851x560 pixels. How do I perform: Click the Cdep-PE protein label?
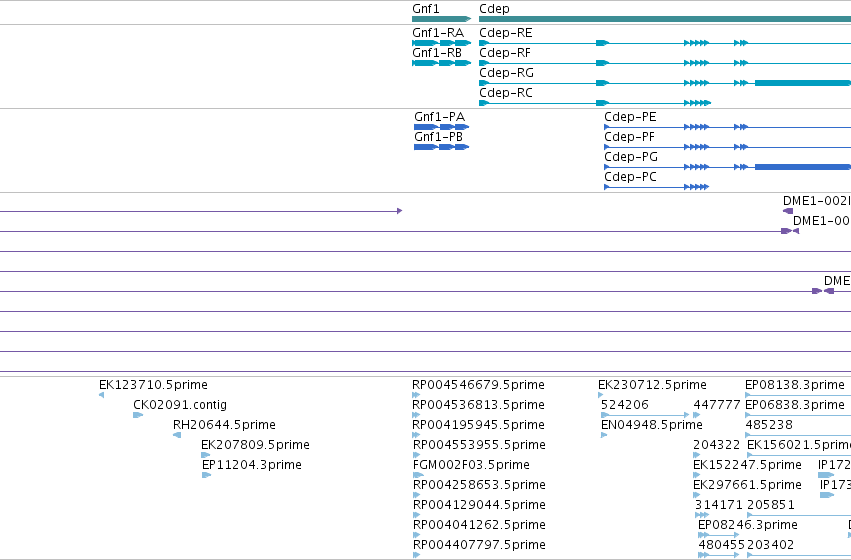pyautogui.click(x=630, y=117)
